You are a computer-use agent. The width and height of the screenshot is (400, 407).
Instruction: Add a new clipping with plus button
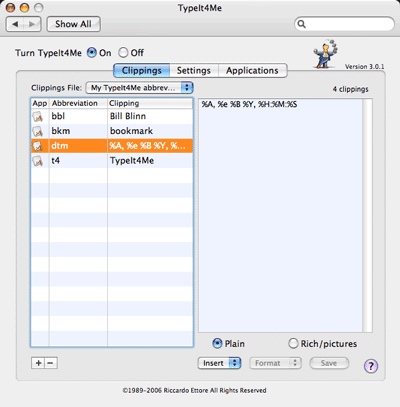coord(38,363)
